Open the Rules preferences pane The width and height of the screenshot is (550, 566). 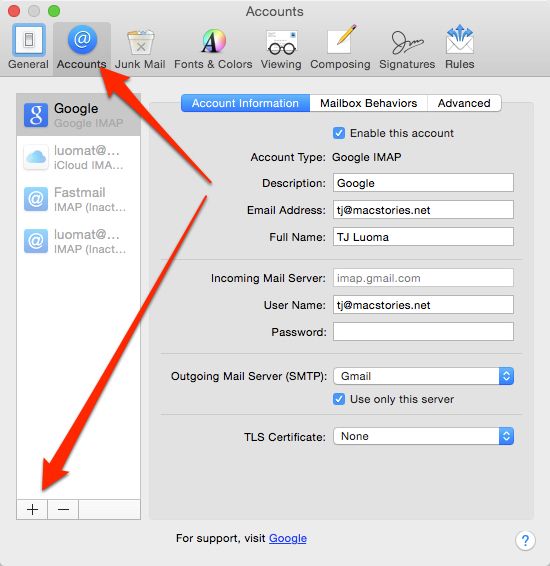[460, 47]
